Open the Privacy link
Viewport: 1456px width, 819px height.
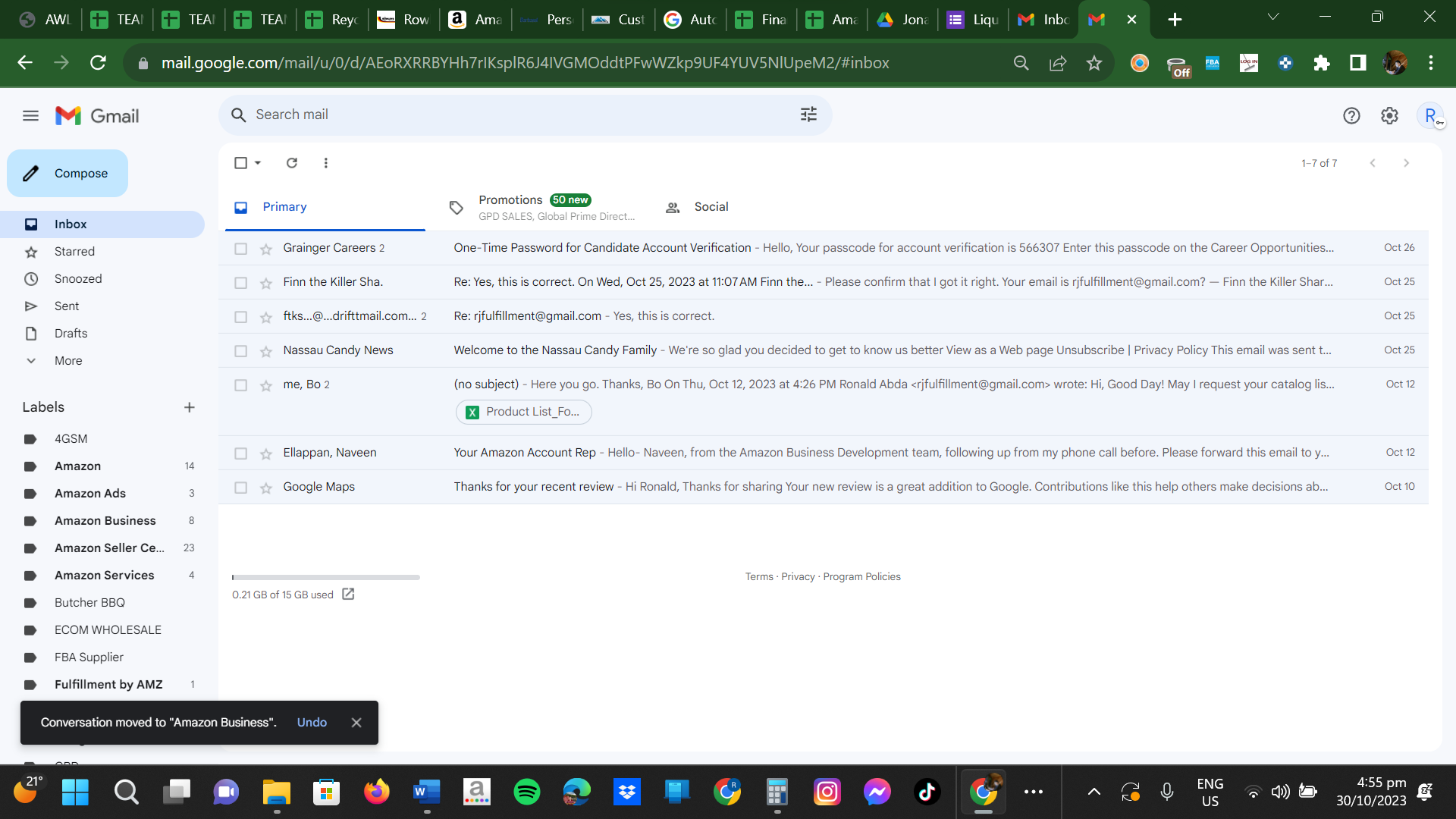click(798, 577)
